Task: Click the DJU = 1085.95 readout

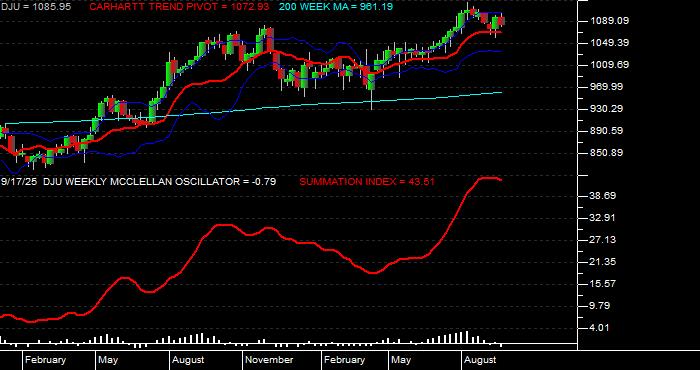Action: 35,7
